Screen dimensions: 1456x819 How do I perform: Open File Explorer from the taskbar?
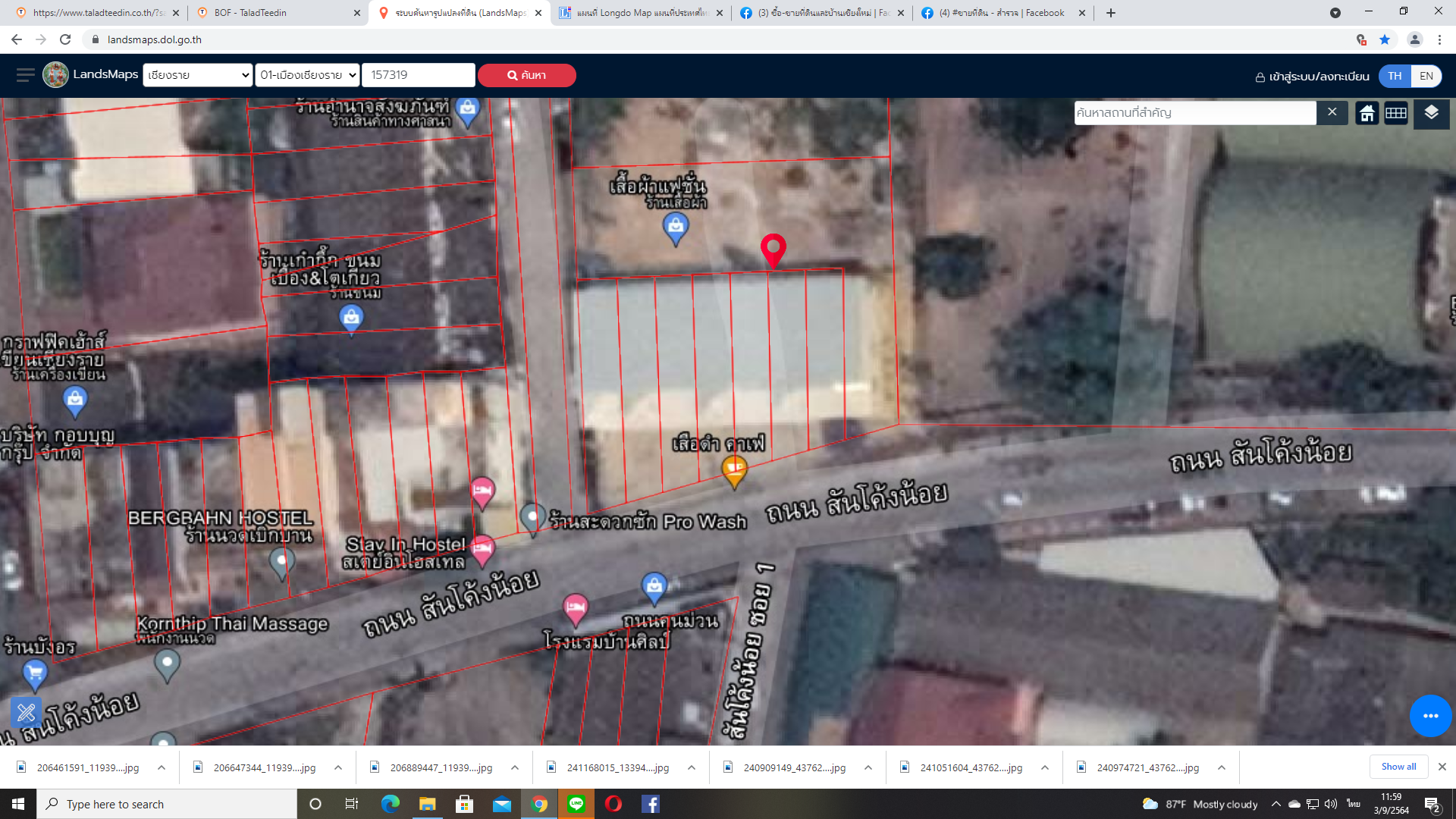[x=427, y=804]
